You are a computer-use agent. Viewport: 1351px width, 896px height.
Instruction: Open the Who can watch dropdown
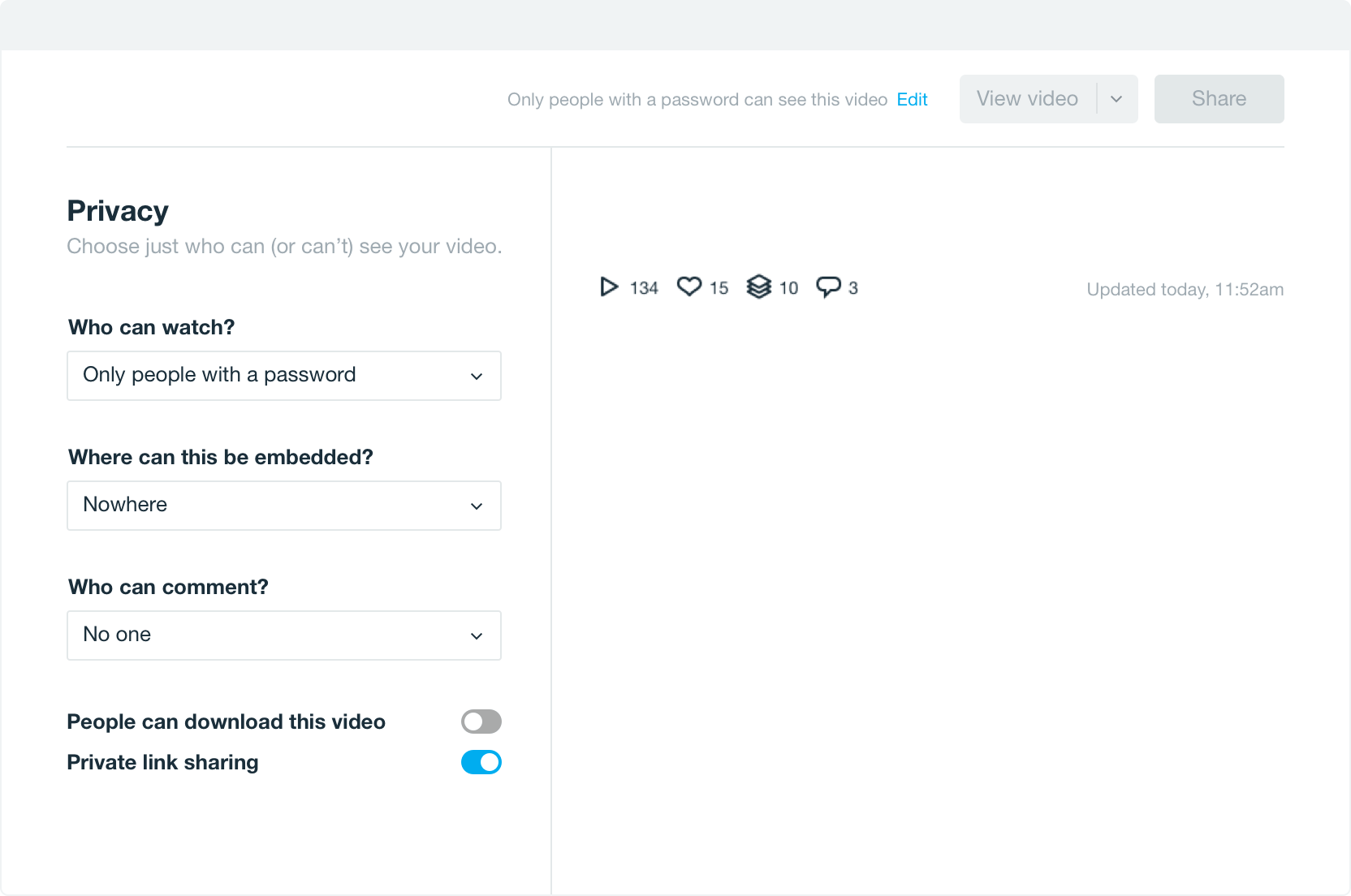pyautogui.click(x=284, y=376)
